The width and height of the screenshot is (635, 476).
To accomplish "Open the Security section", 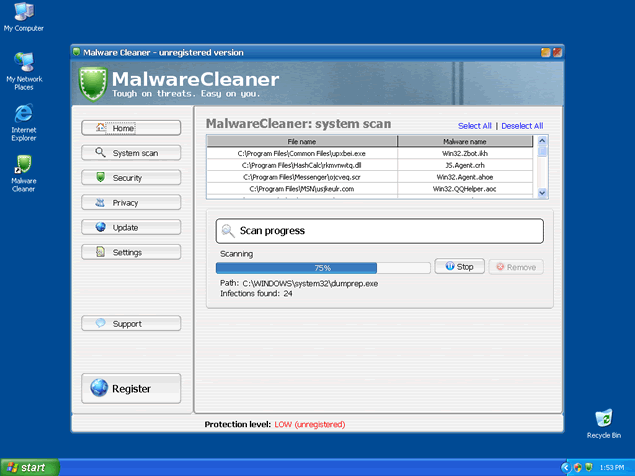I will point(131,177).
